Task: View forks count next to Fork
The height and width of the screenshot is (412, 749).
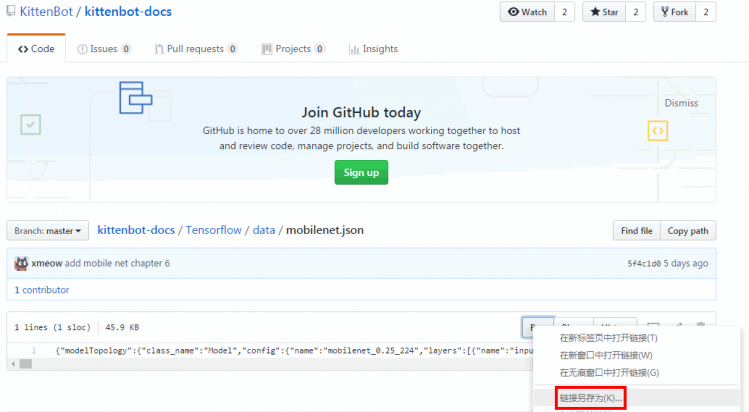Action: [706, 12]
